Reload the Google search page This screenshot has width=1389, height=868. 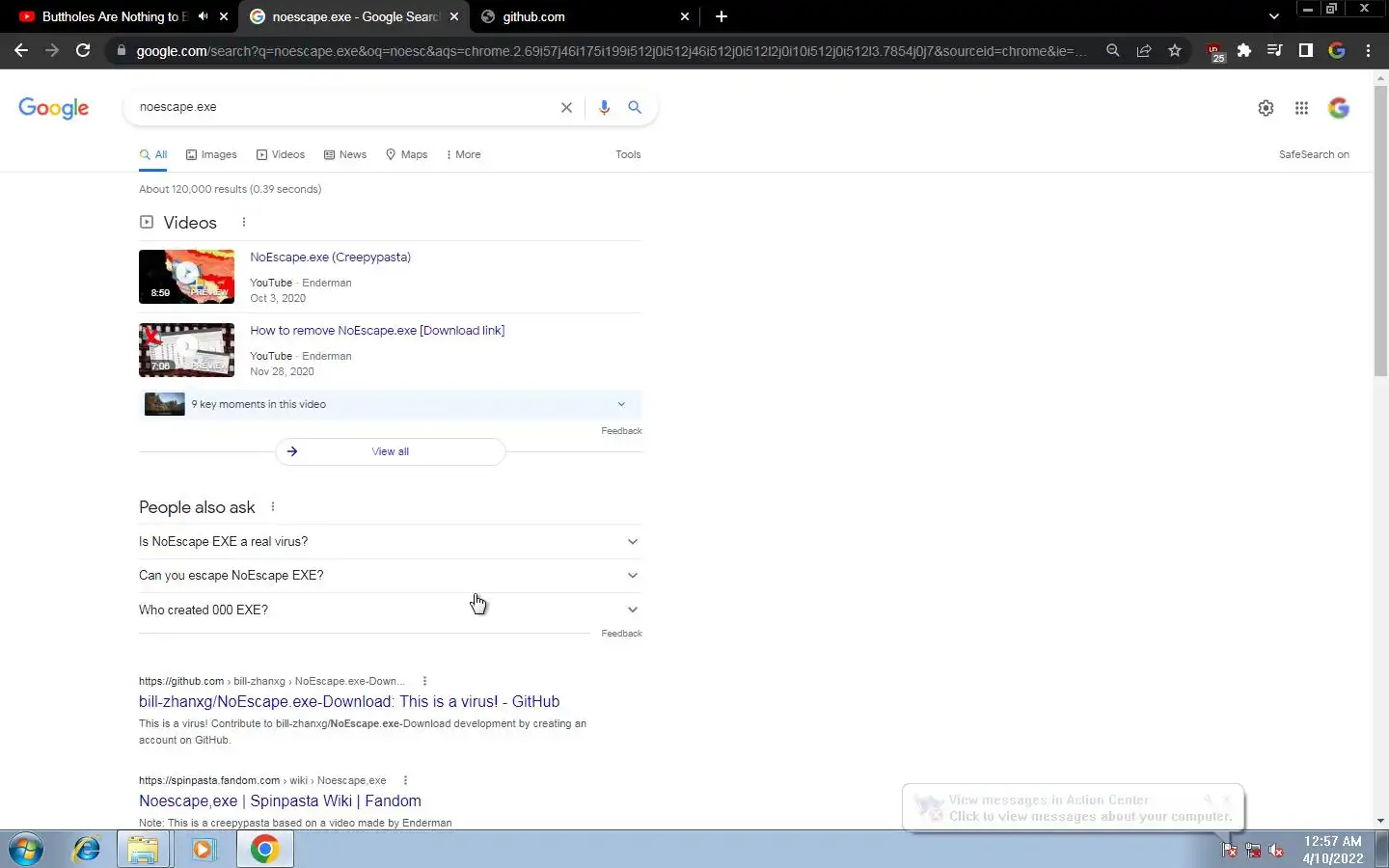click(83, 50)
